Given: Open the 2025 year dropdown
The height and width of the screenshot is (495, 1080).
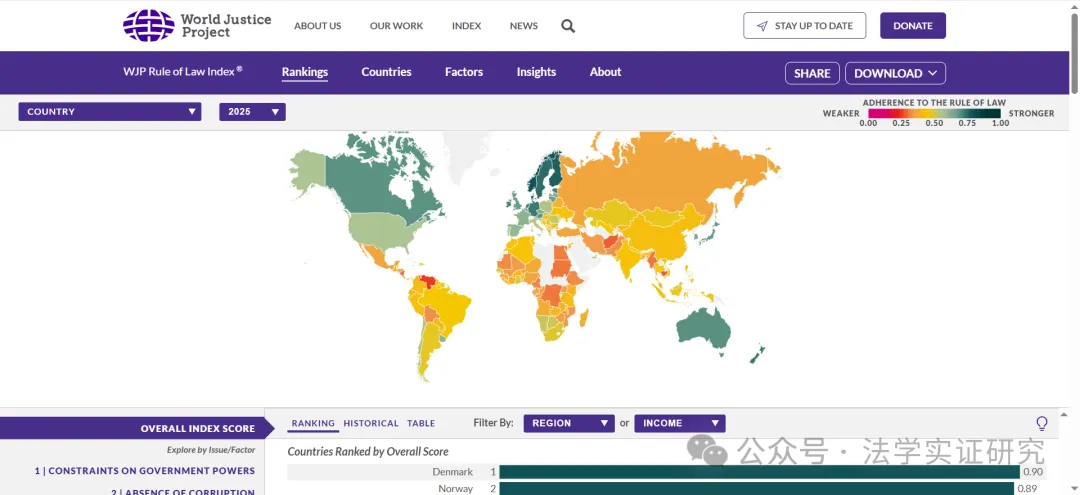Looking at the screenshot, I should (x=252, y=112).
